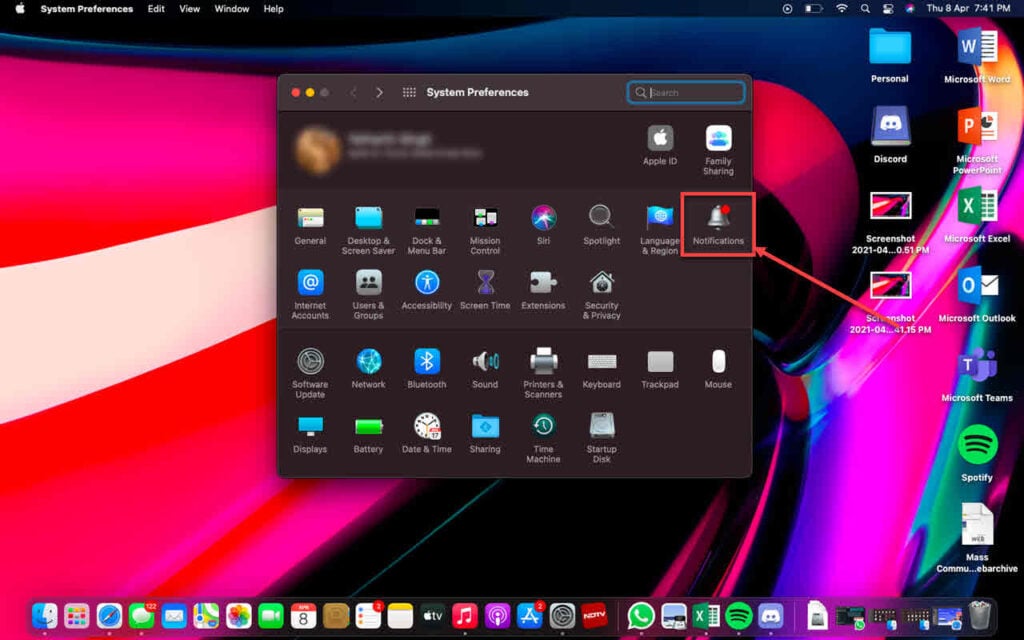1024x640 pixels.
Task: Open Software Update preferences
Action: pos(310,374)
